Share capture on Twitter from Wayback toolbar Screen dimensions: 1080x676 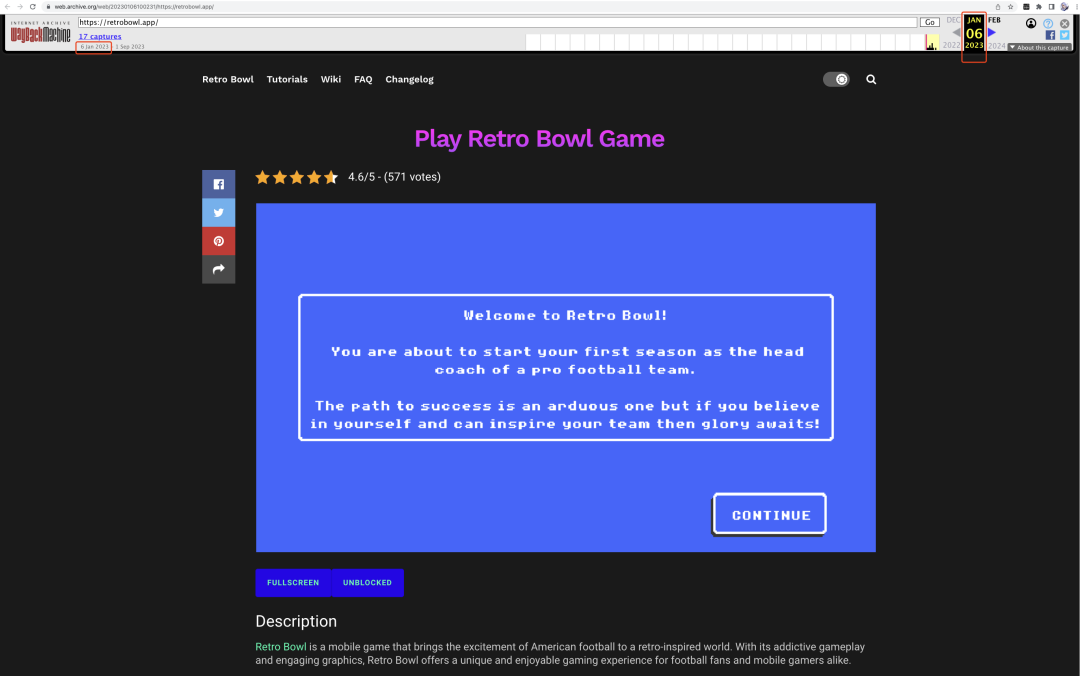point(1064,35)
